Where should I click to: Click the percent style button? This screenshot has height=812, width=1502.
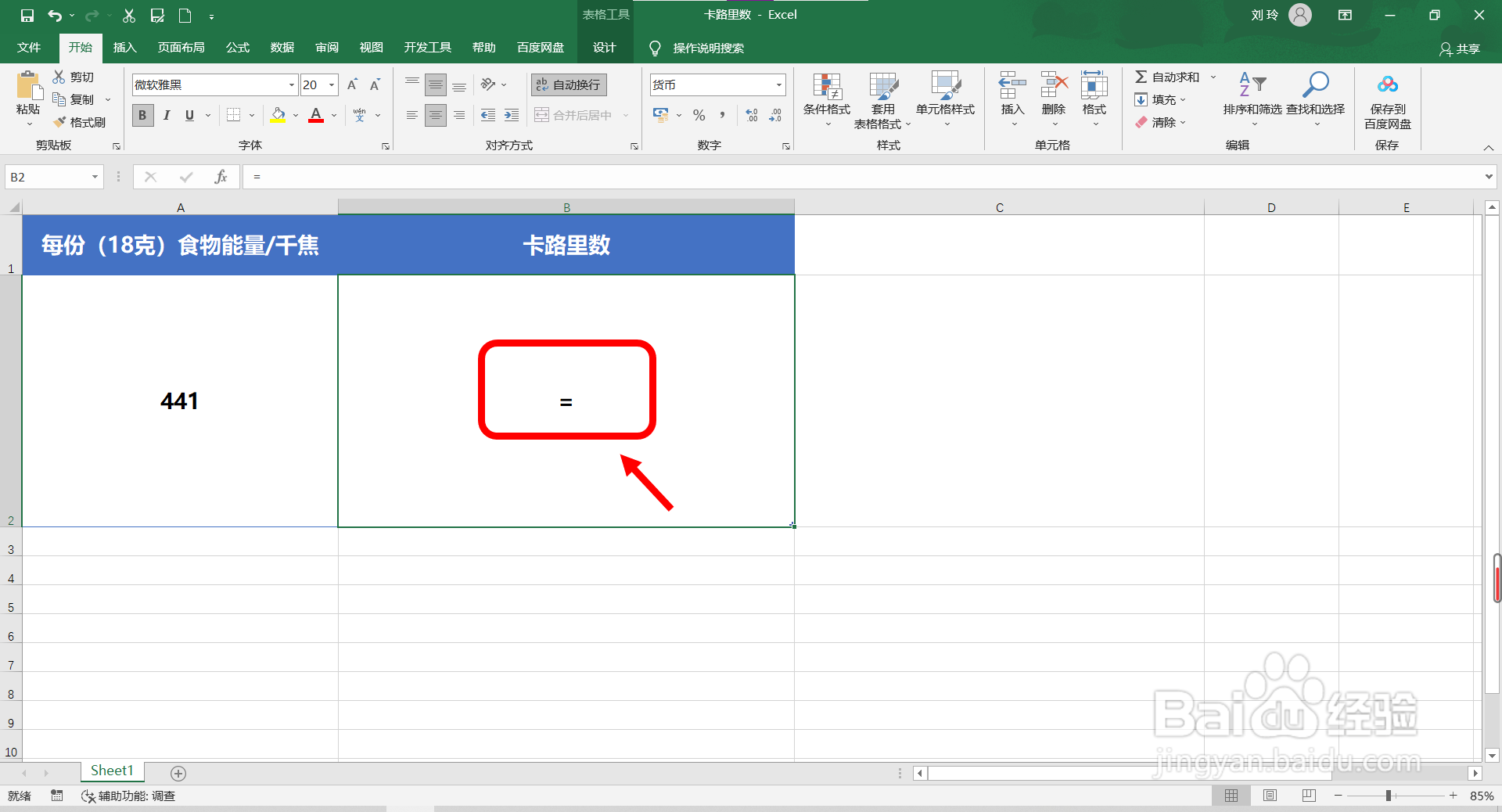699,115
